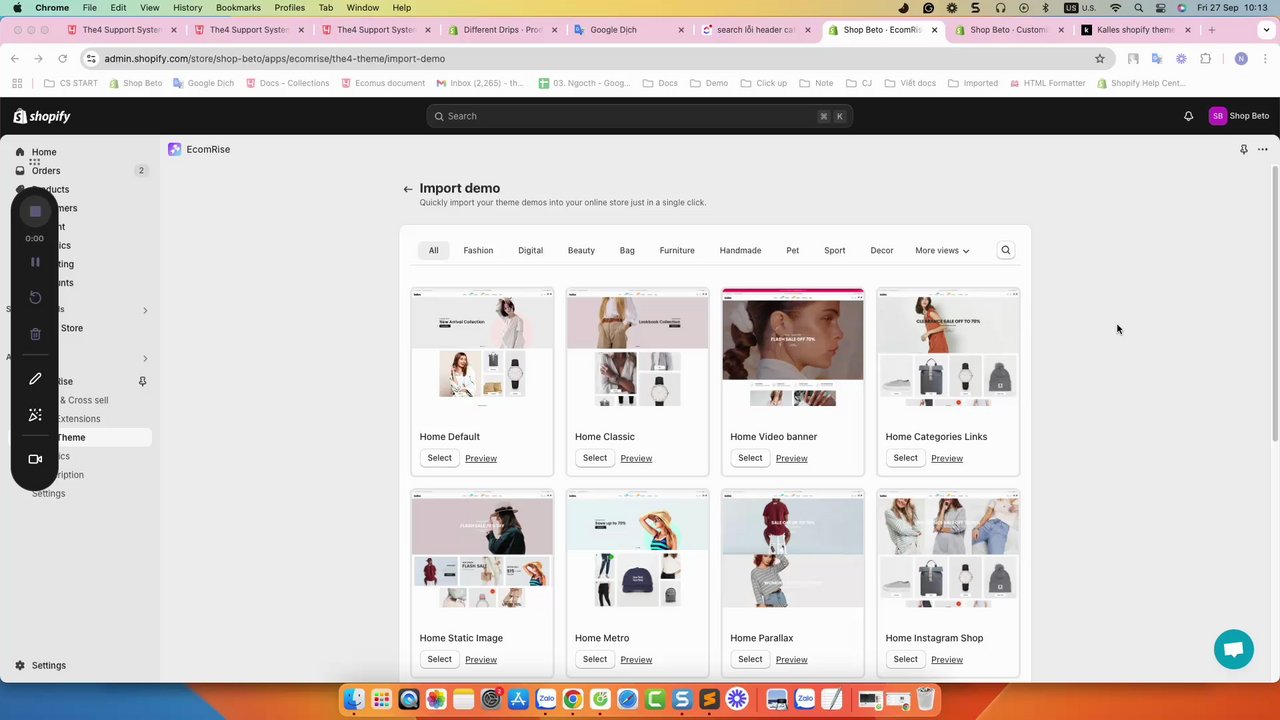The image size is (1280, 720).
Task: Open Finder from the Dock
Action: click(x=354, y=699)
